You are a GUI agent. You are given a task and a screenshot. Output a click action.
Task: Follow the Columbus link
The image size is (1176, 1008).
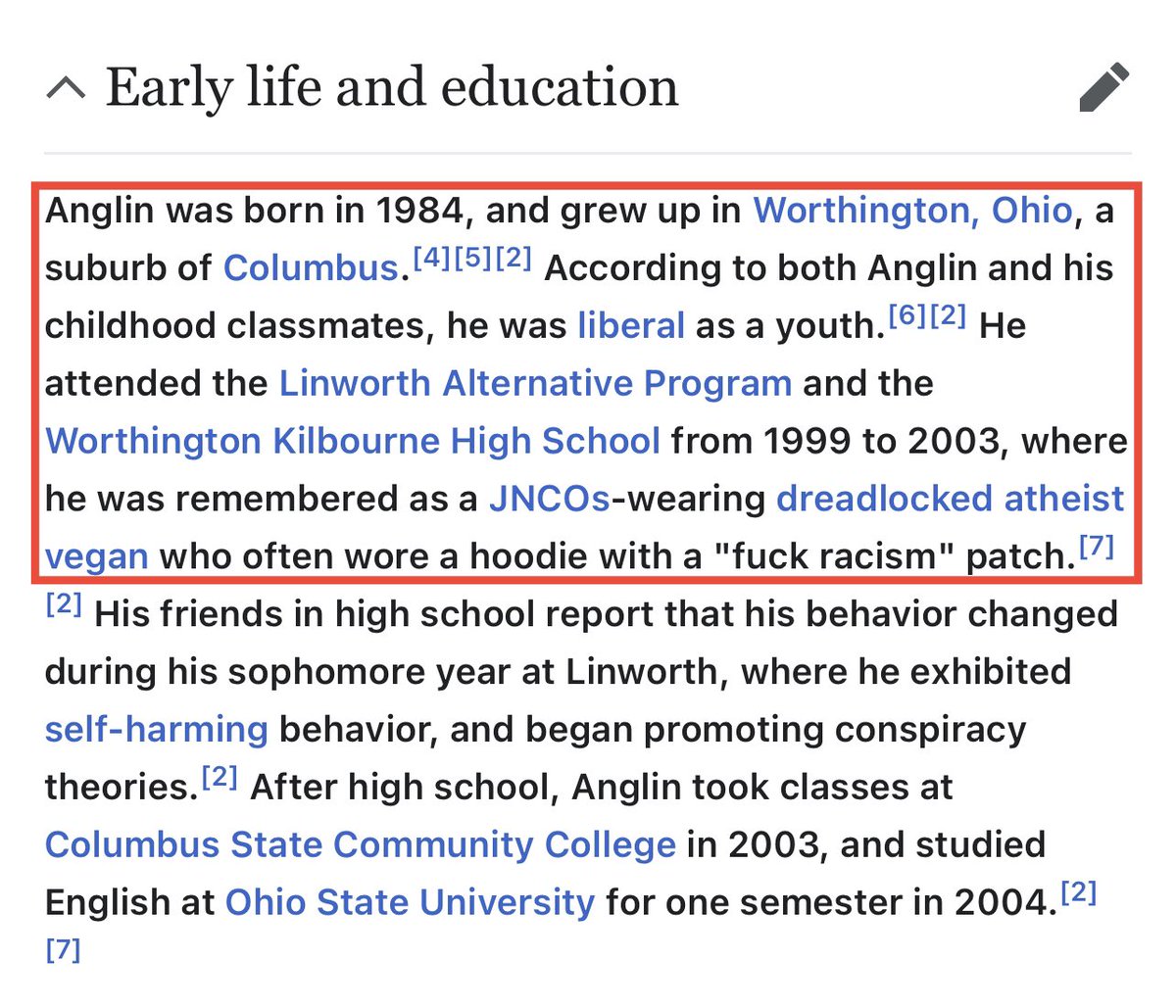point(311,268)
